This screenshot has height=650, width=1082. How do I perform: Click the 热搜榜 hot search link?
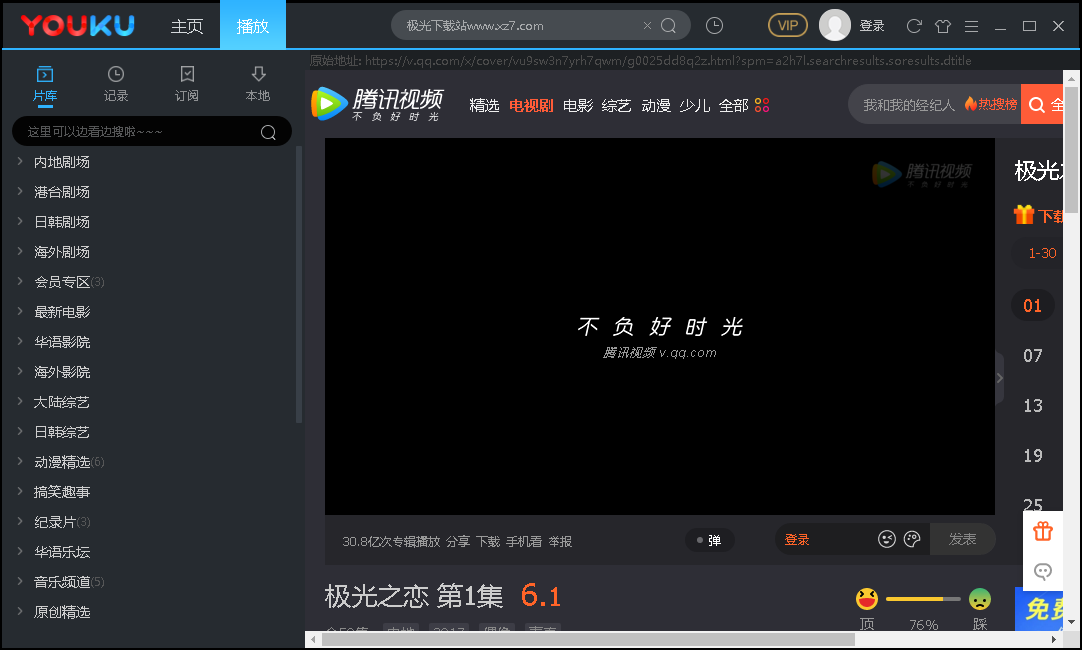click(991, 104)
